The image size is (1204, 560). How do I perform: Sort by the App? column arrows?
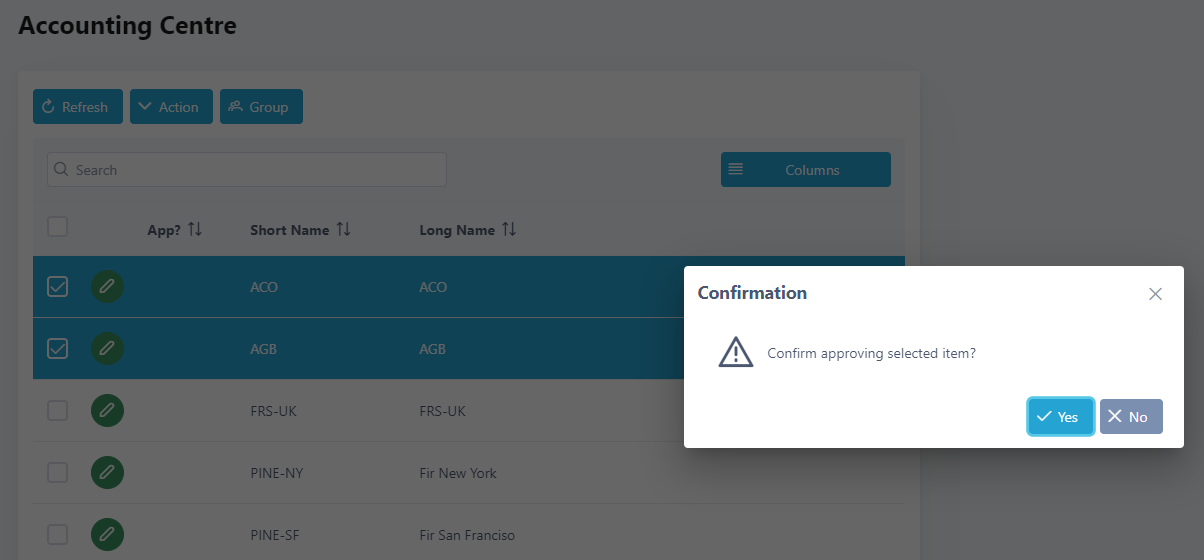coord(195,230)
